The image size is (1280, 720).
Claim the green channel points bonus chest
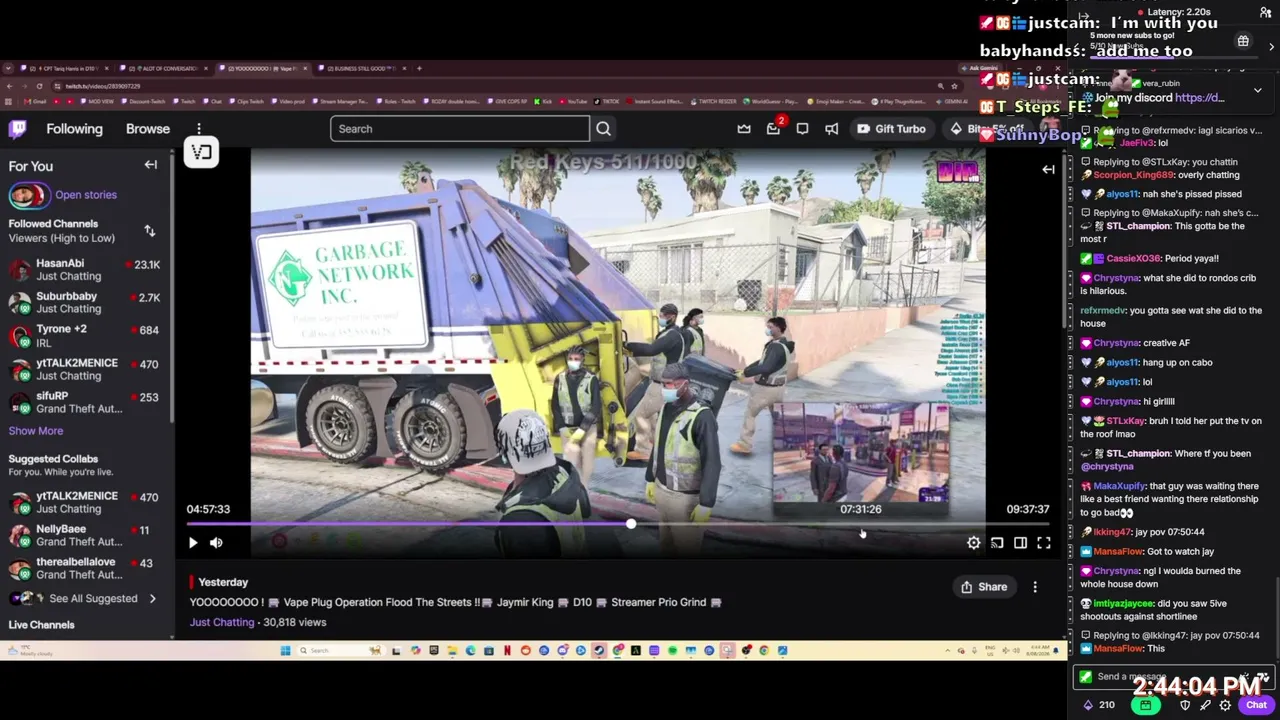point(1146,705)
